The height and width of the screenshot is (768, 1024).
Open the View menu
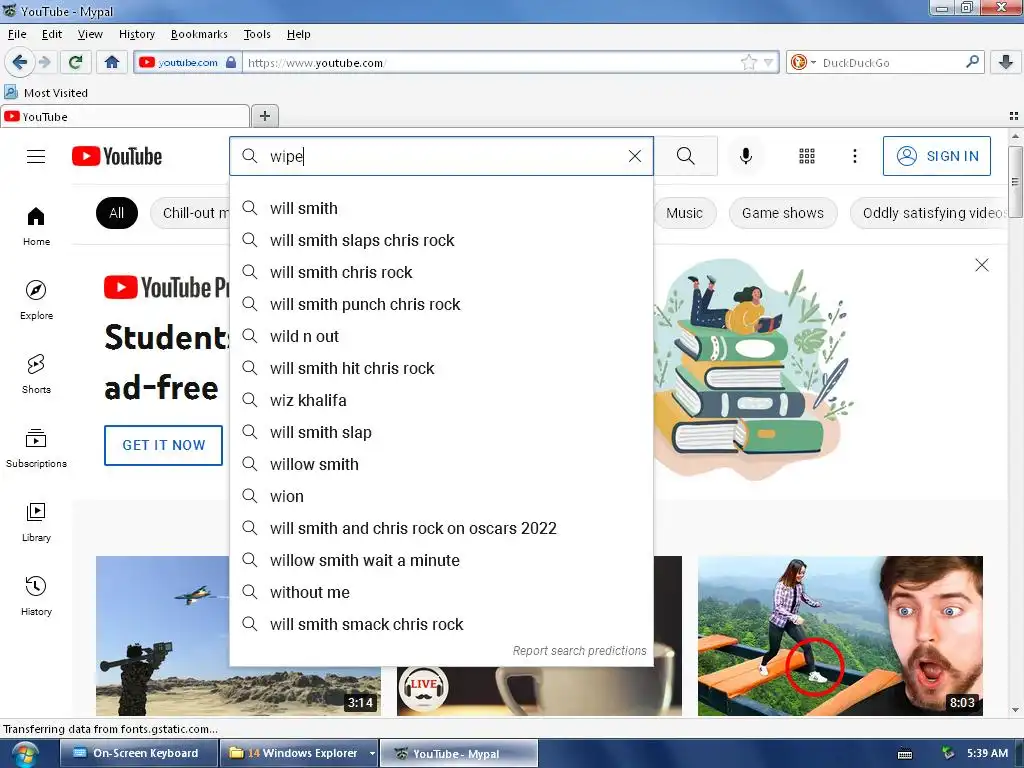click(x=90, y=34)
